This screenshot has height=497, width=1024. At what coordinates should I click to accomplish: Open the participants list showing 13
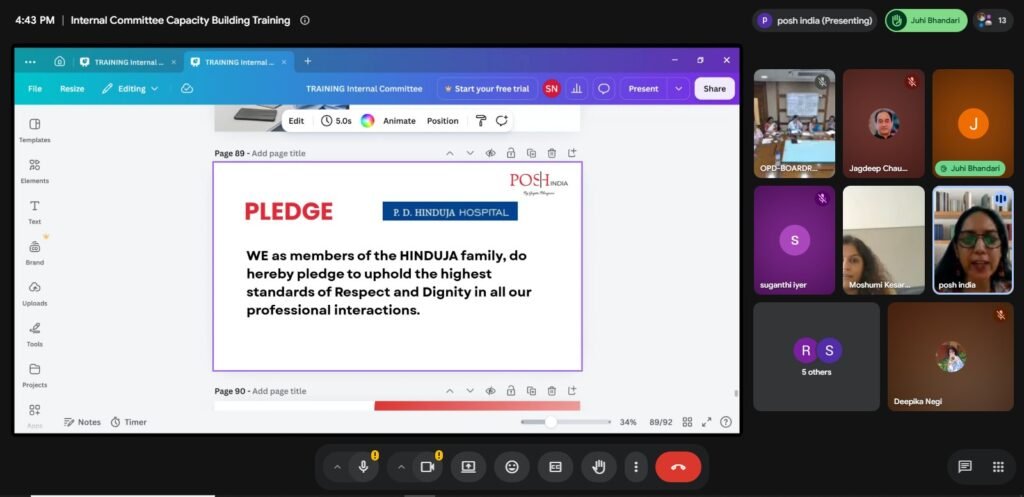993,20
